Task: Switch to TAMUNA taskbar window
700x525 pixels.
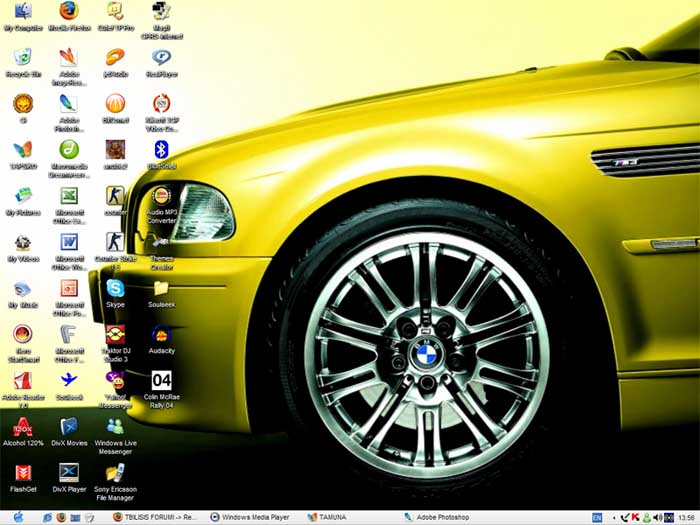Action: (x=327, y=517)
